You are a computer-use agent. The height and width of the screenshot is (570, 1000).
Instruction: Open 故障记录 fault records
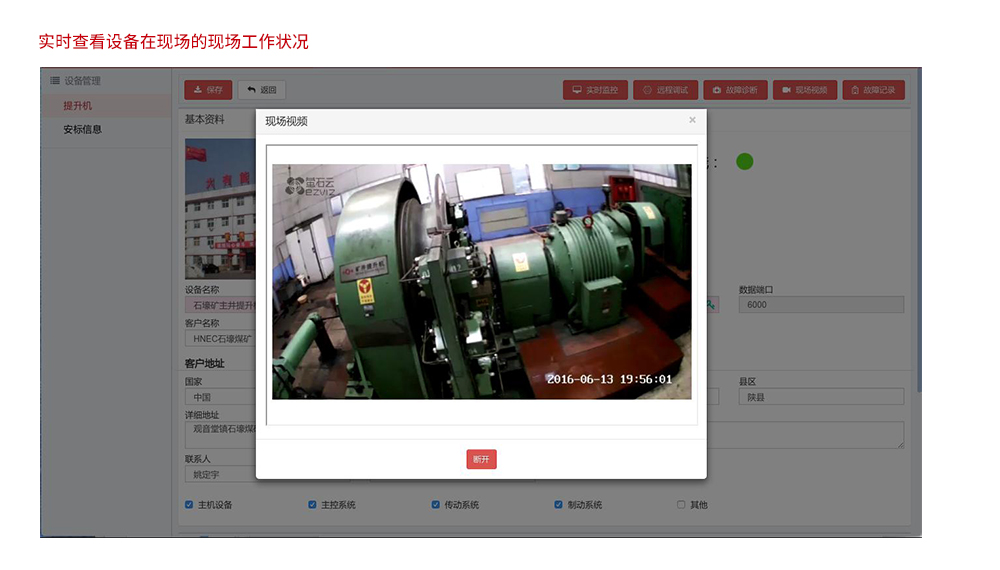(x=873, y=90)
